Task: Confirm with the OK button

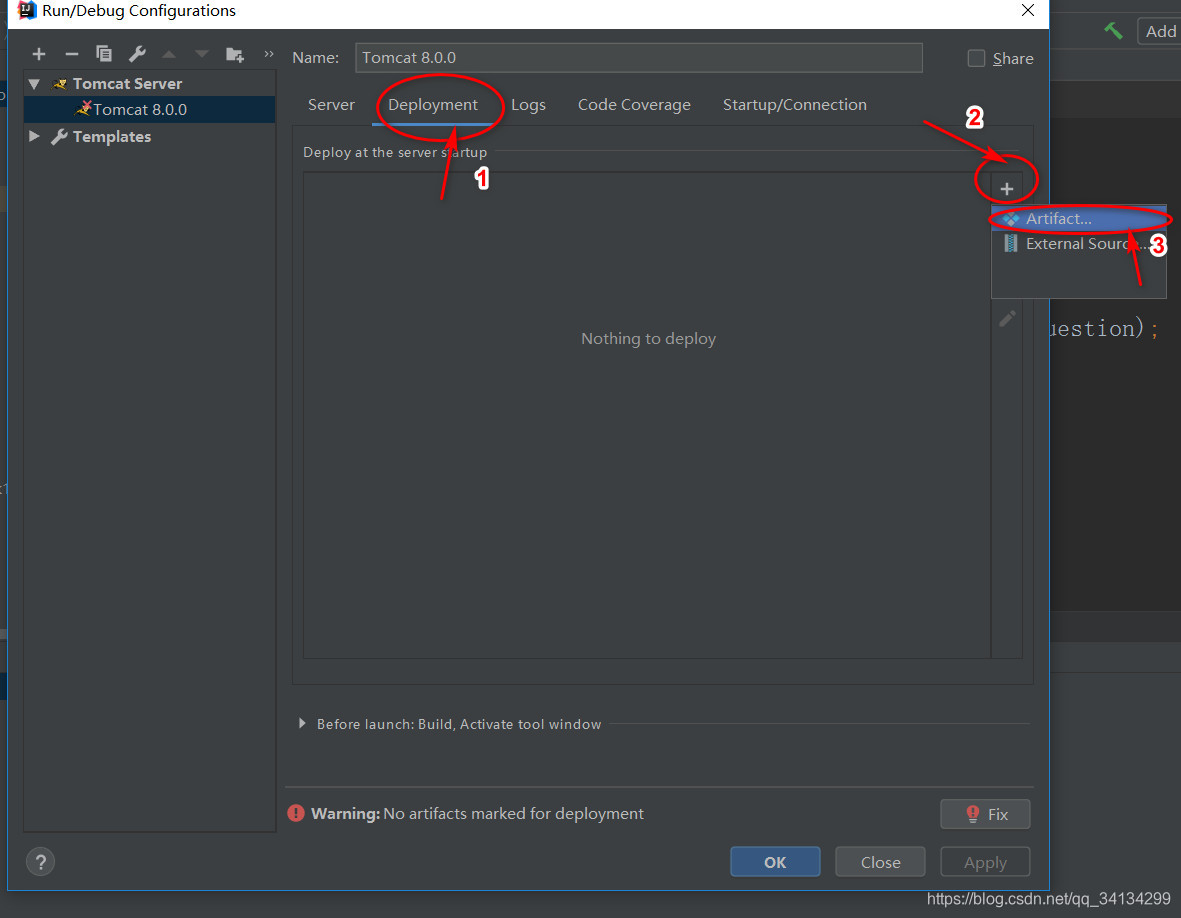Action: [x=775, y=862]
